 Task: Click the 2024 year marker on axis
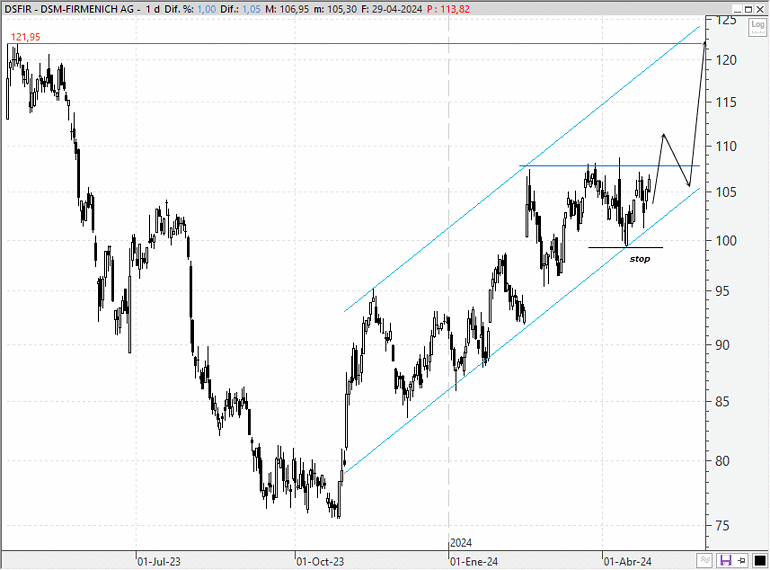click(461, 543)
